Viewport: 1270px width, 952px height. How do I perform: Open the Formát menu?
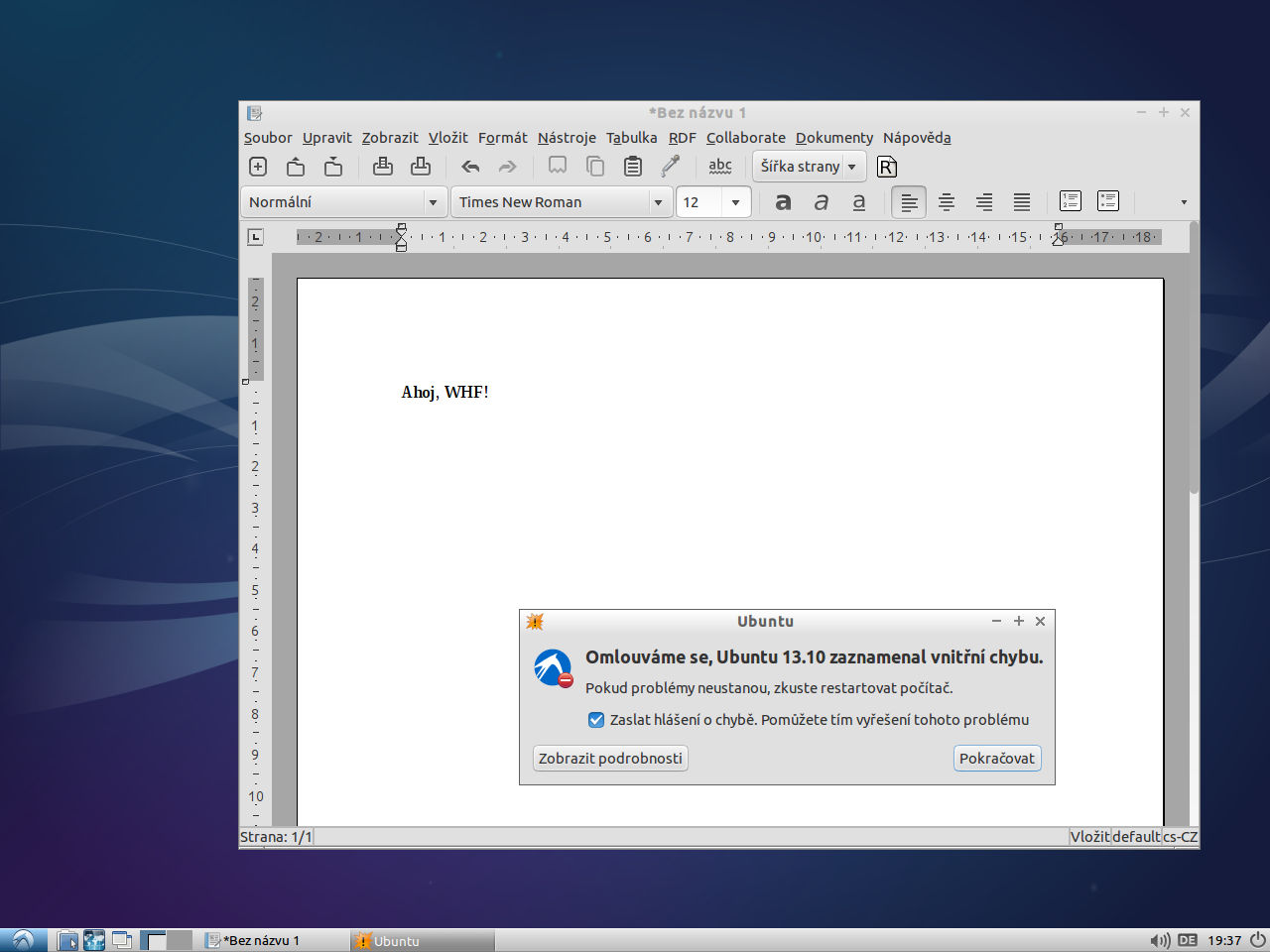coord(503,138)
